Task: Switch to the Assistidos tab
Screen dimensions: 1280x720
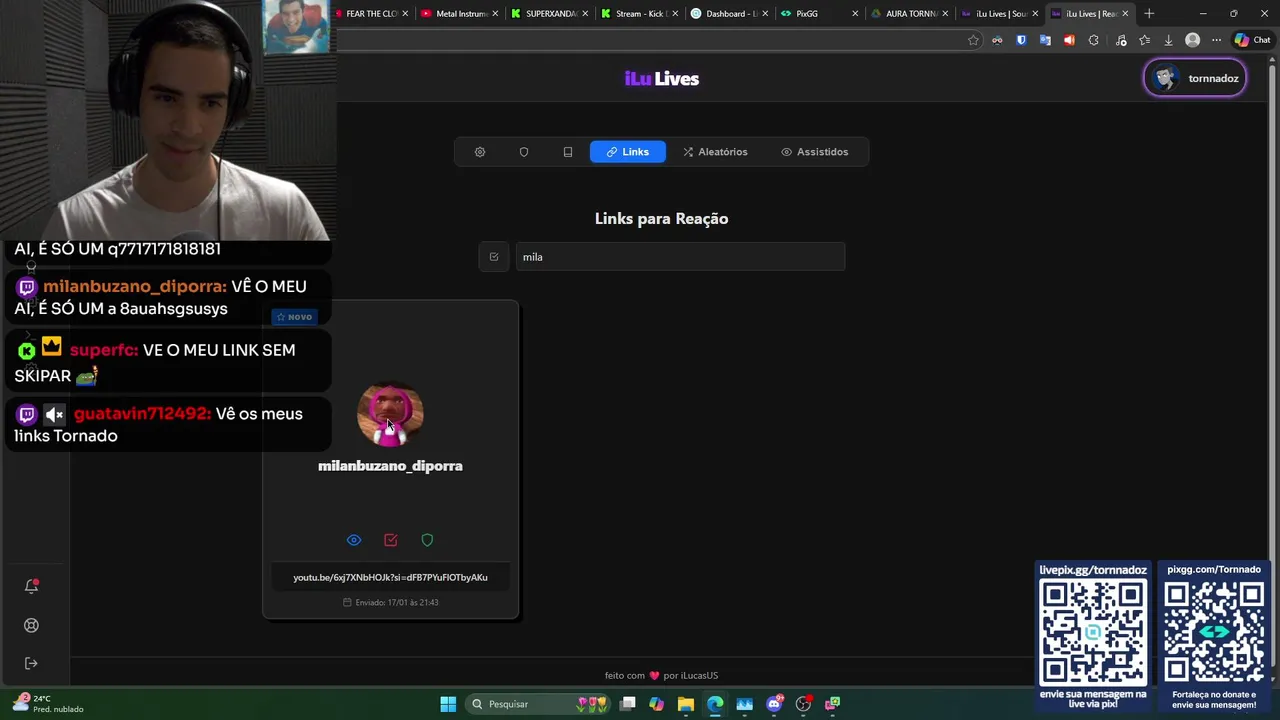Action: [814, 152]
